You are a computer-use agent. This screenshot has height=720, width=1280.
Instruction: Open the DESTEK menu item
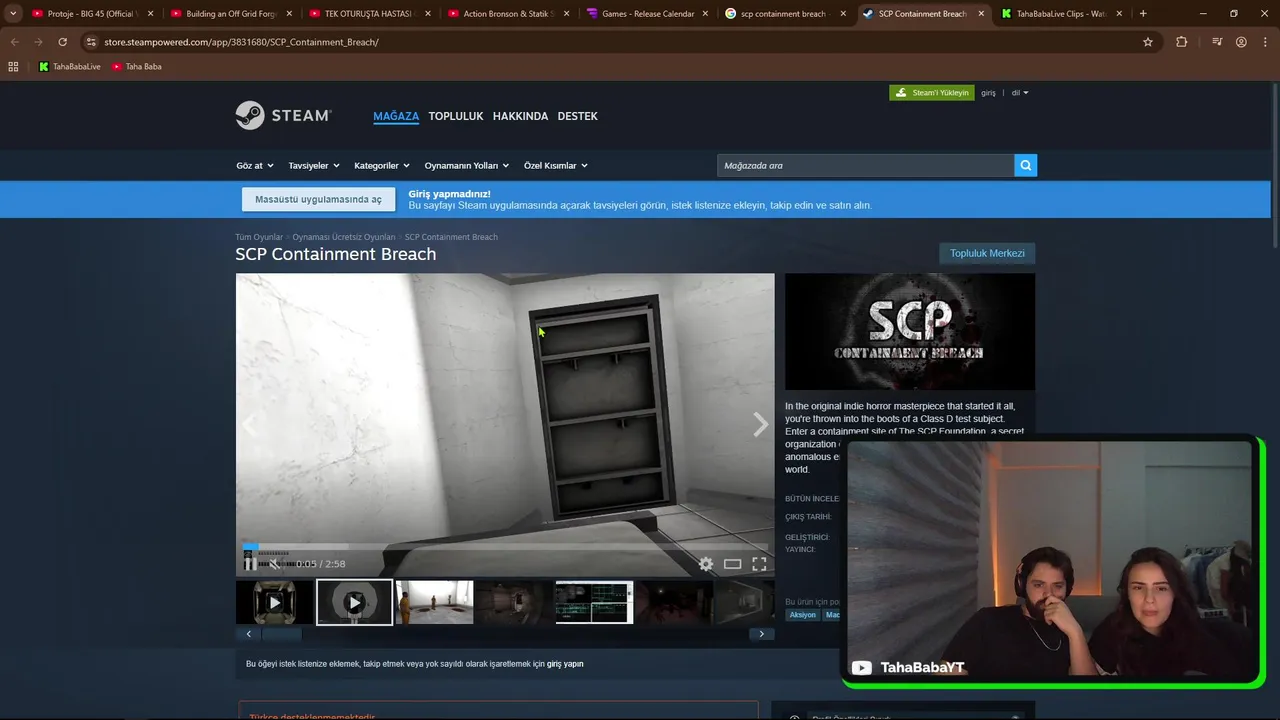577,116
